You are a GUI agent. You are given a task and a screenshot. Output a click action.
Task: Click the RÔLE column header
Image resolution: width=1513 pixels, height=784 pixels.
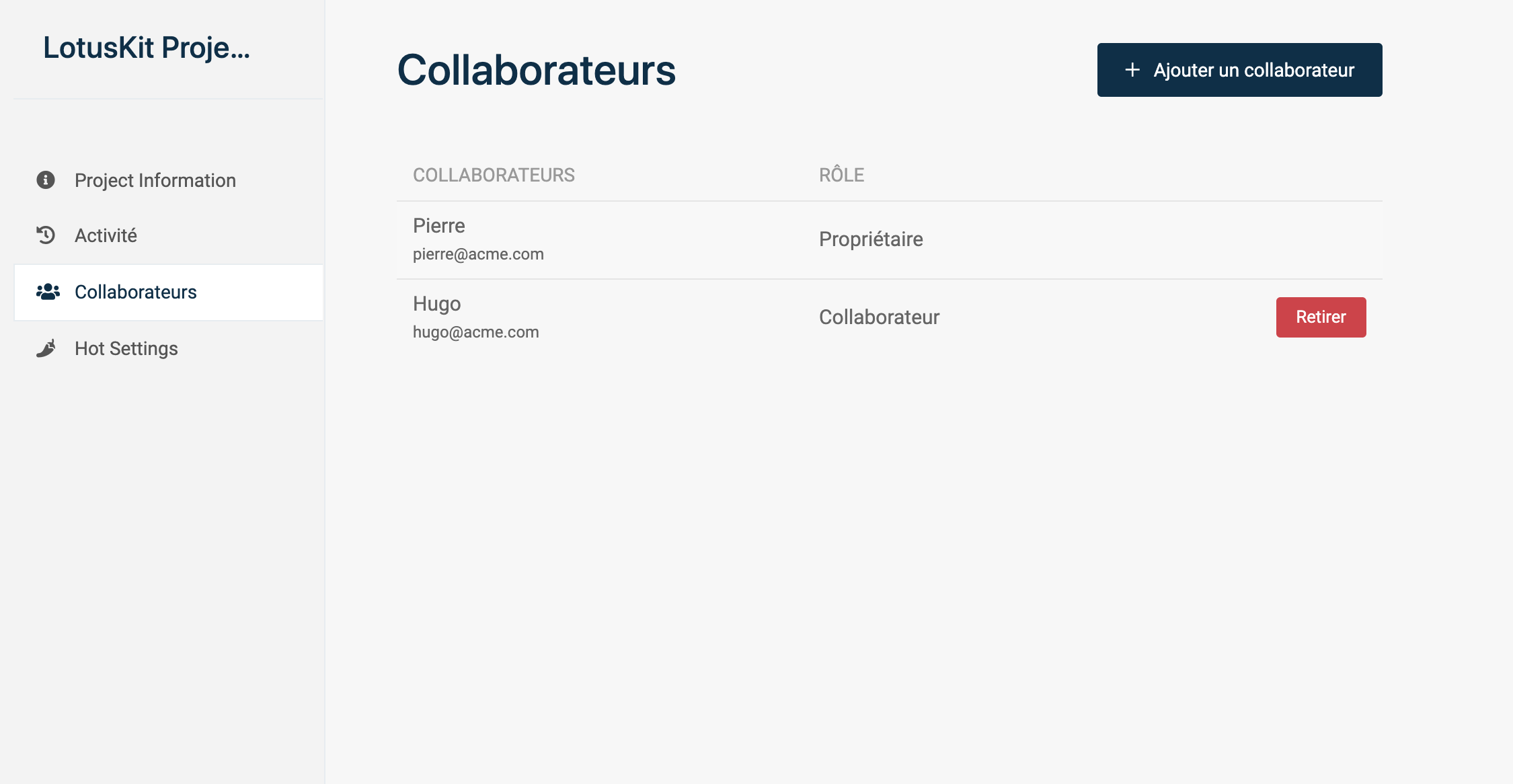click(841, 175)
